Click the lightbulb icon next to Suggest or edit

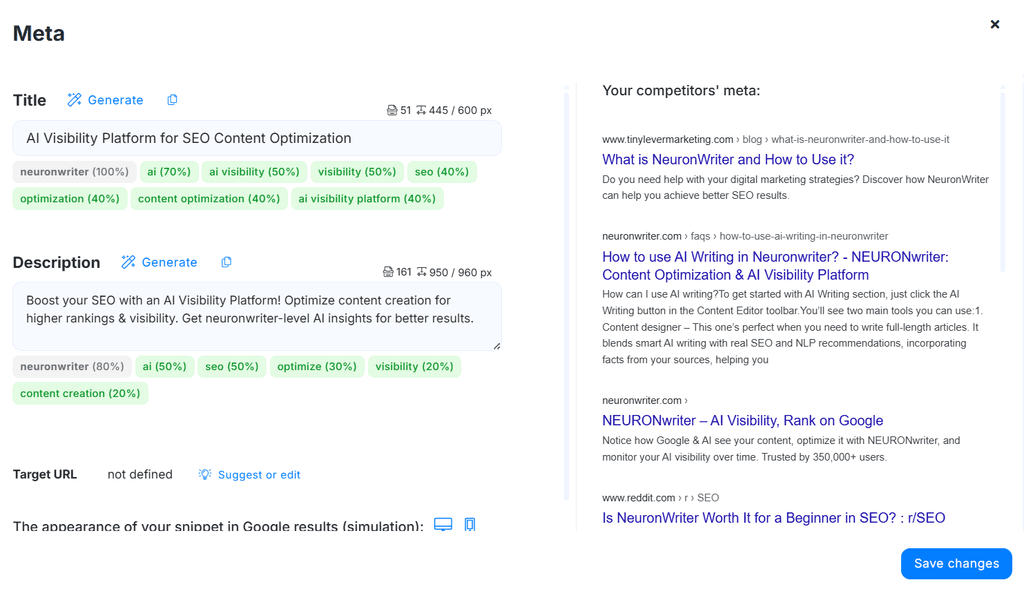pos(205,474)
